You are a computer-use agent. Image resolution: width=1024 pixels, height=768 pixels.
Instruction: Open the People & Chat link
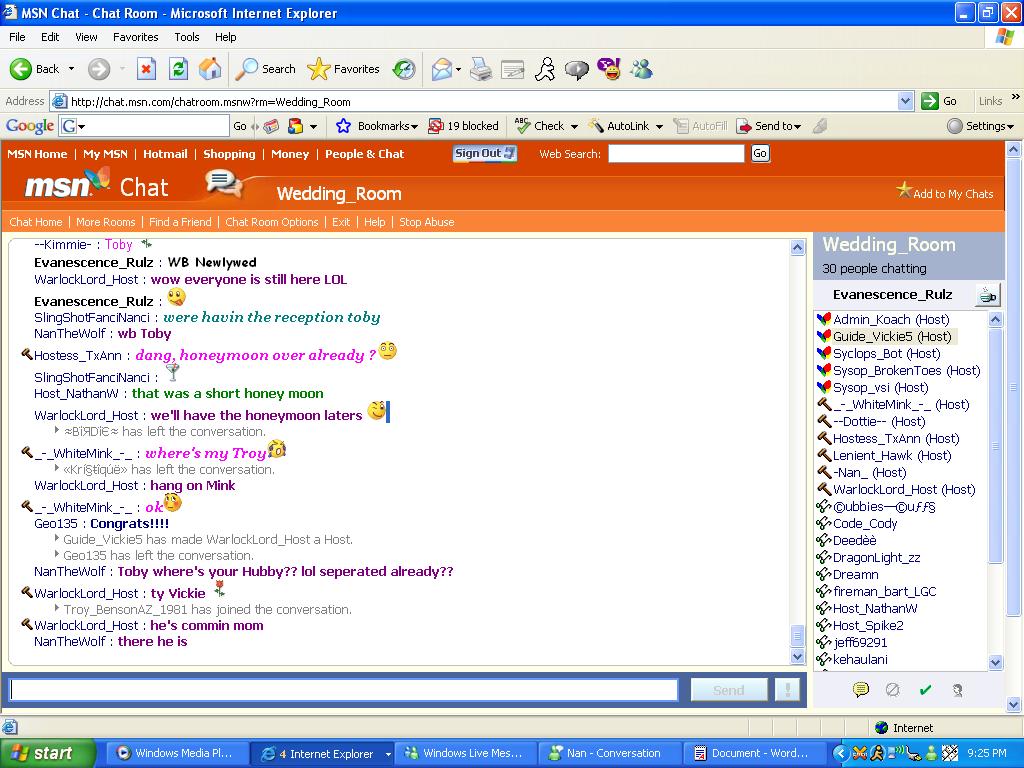coord(364,154)
